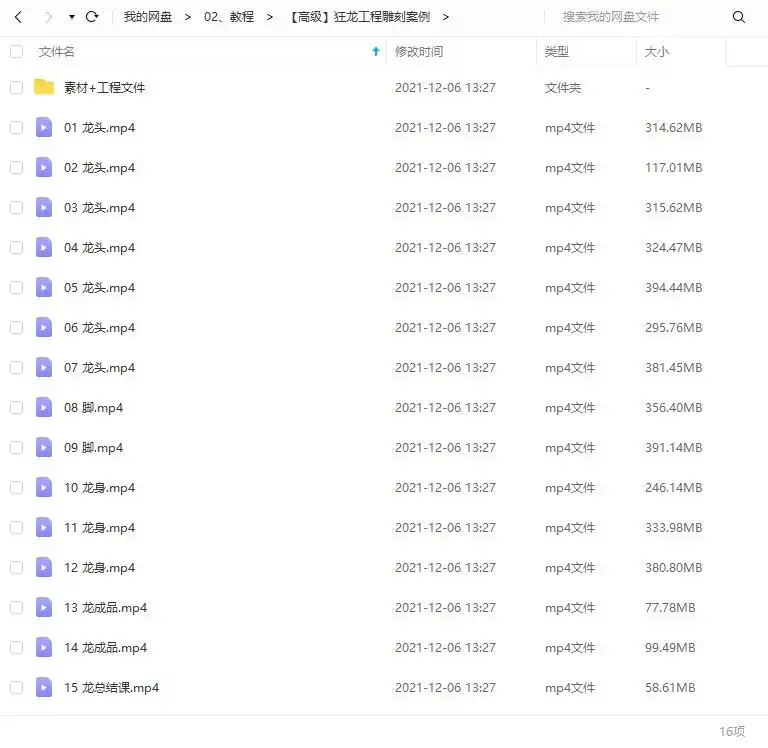Viewport: 768px width, 748px height.
Task: Expand chevron after 【高级】狂龙工程雕刻案例 breadcrumb
Action: pos(445,17)
